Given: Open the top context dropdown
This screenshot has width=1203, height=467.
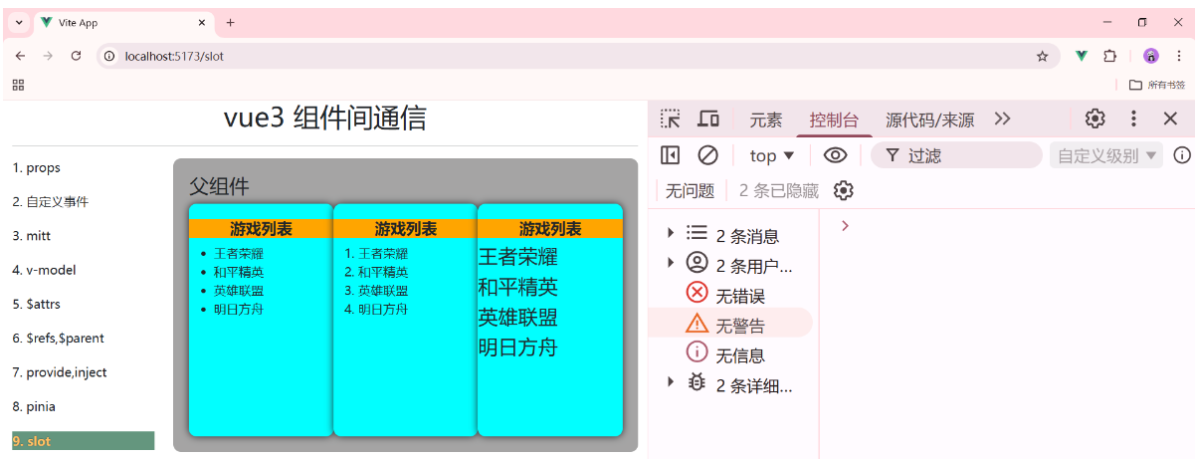Looking at the screenshot, I should coord(772,155).
